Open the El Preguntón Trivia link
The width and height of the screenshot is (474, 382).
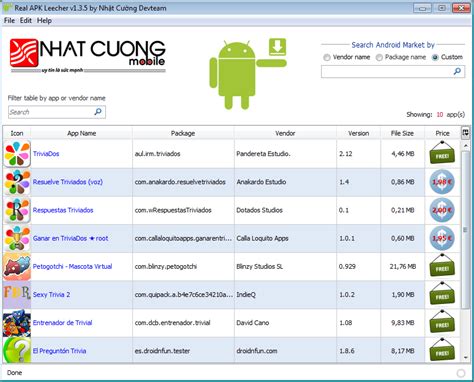pyautogui.click(x=59, y=351)
